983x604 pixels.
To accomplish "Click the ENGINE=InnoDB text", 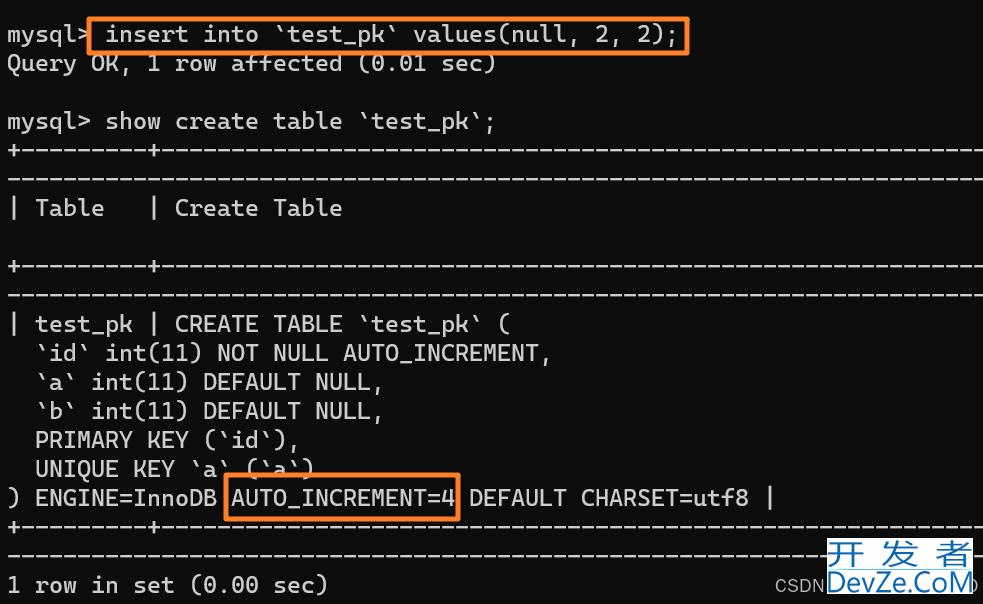I will (125, 498).
